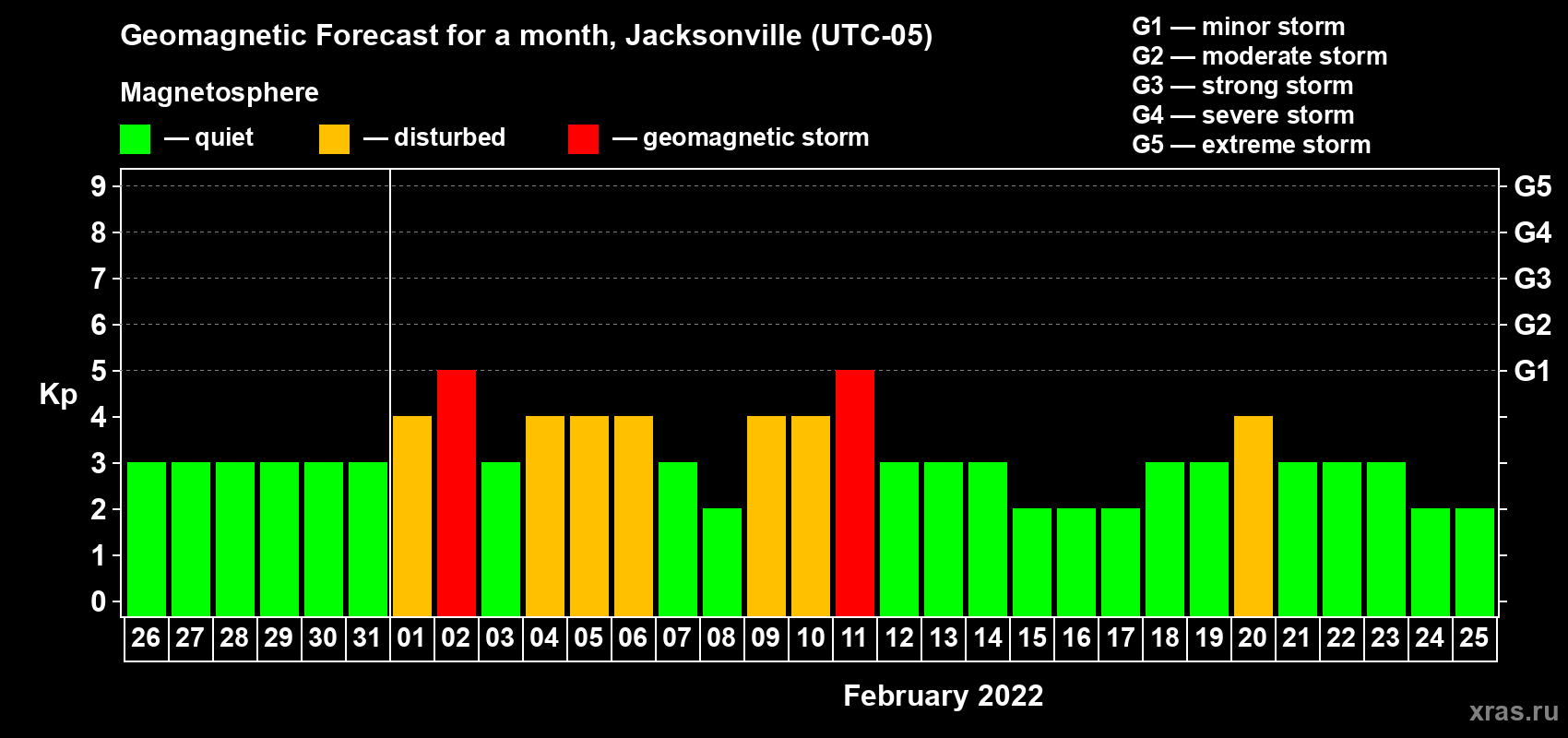Image resolution: width=1568 pixels, height=738 pixels.
Task: Click the 'G1 — minor storm' legend line
Action: click(x=1239, y=27)
